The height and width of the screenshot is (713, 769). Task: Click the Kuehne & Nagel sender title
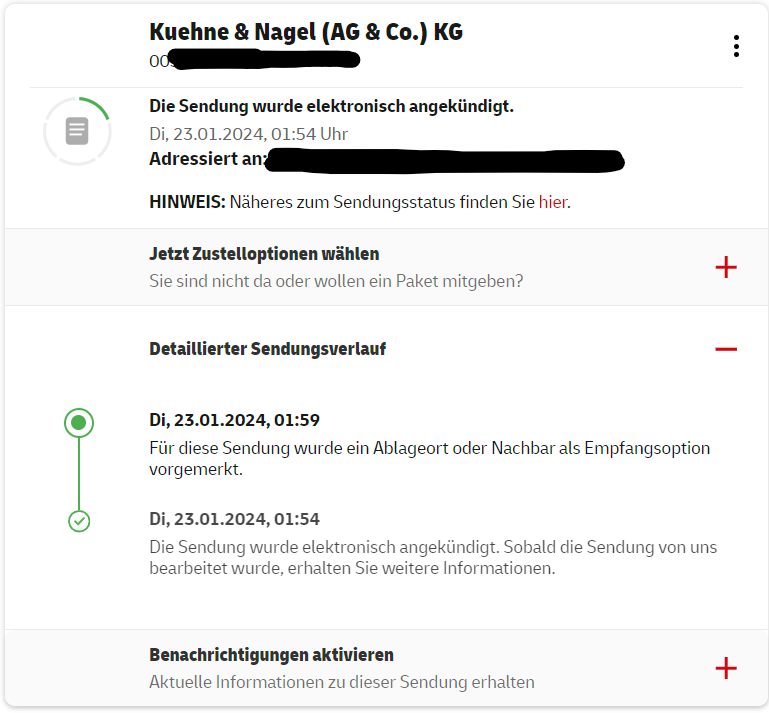306,32
